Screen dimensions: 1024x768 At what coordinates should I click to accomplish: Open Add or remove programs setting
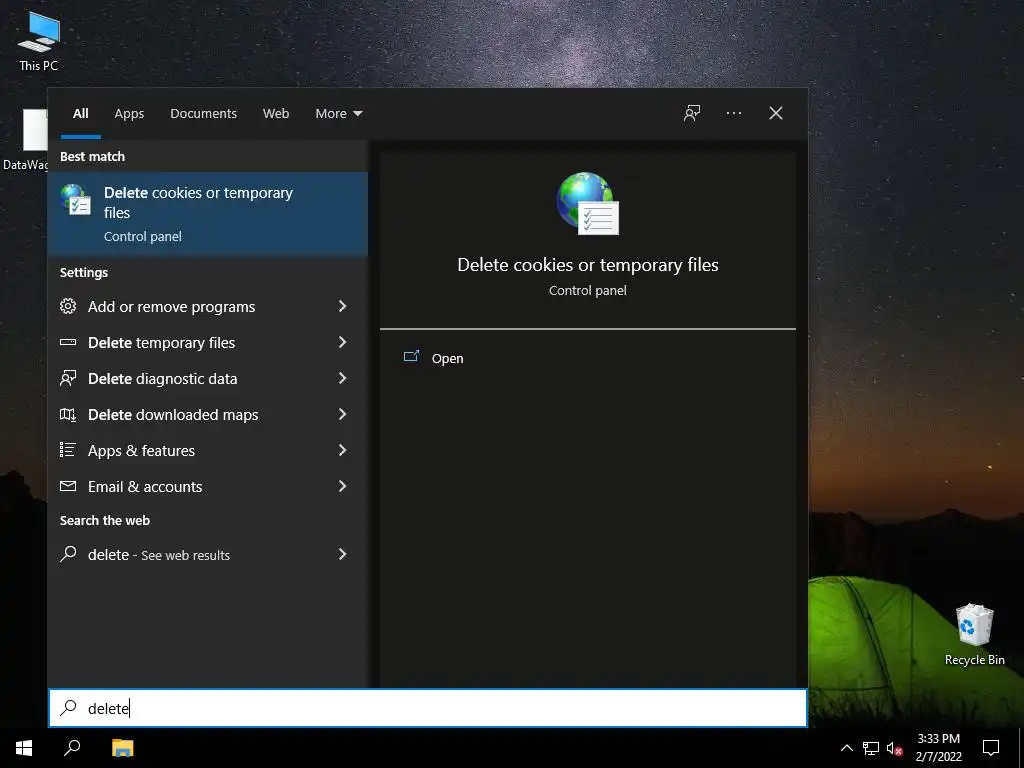tap(208, 306)
